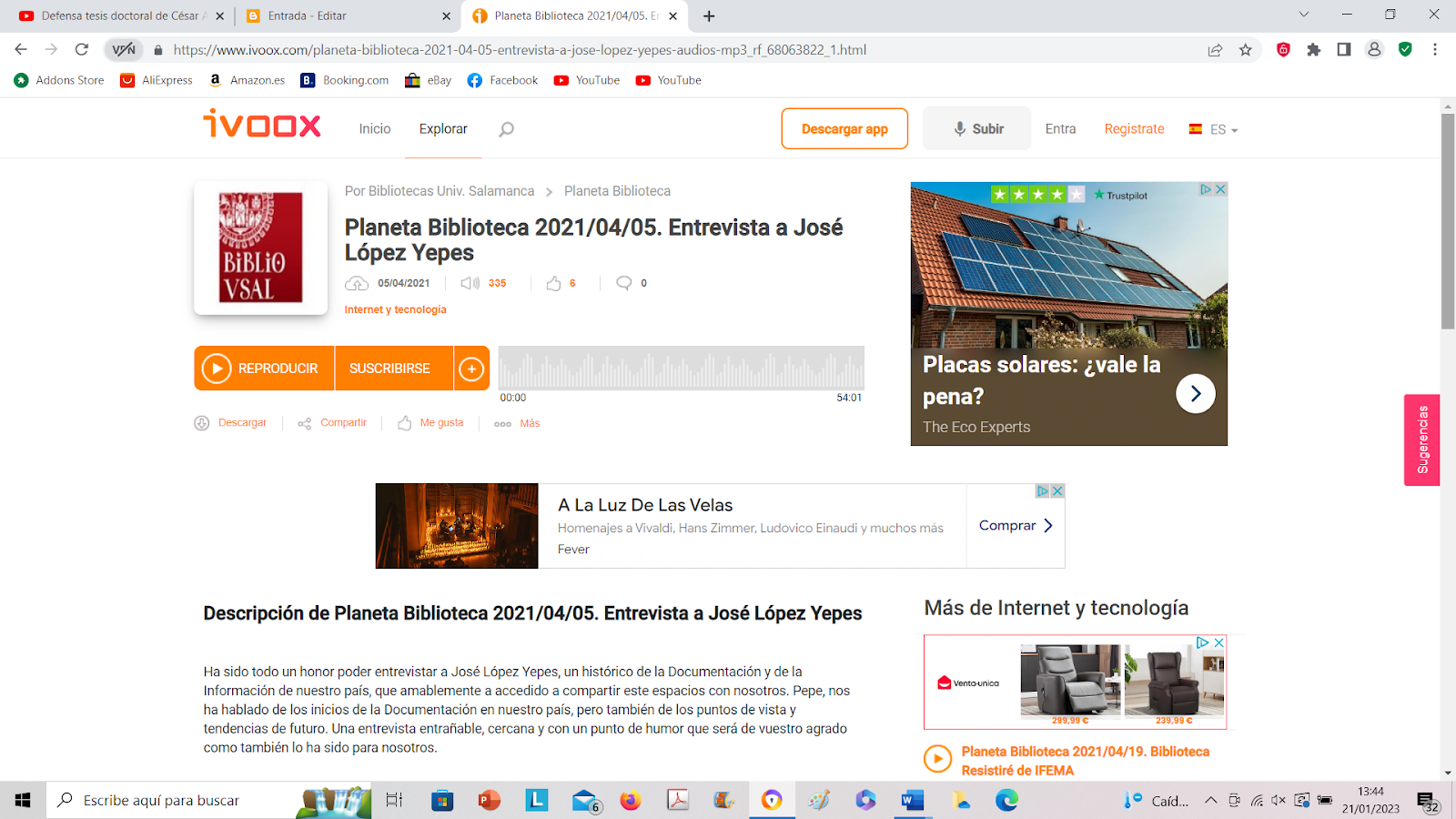This screenshot has width=1456, height=819.
Task: Open Explorar in iVoox navigation
Action: point(443,129)
